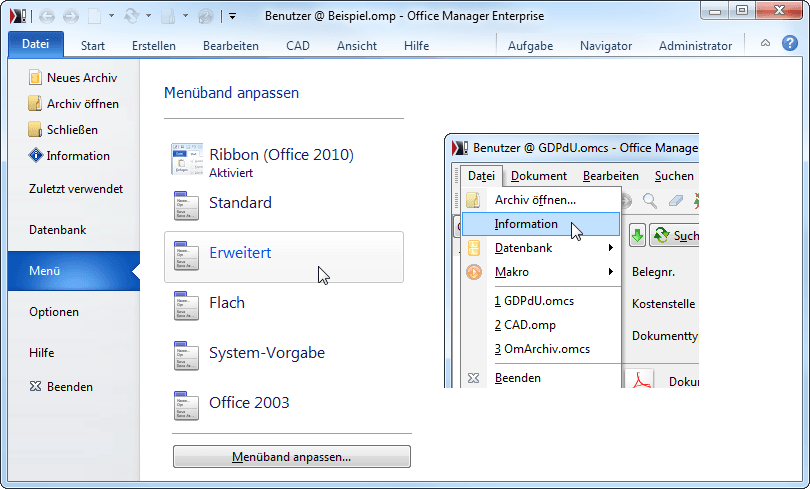The width and height of the screenshot is (810, 489).
Task: Open Hilfe in the left sidebar
Action: click(x=42, y=353)
